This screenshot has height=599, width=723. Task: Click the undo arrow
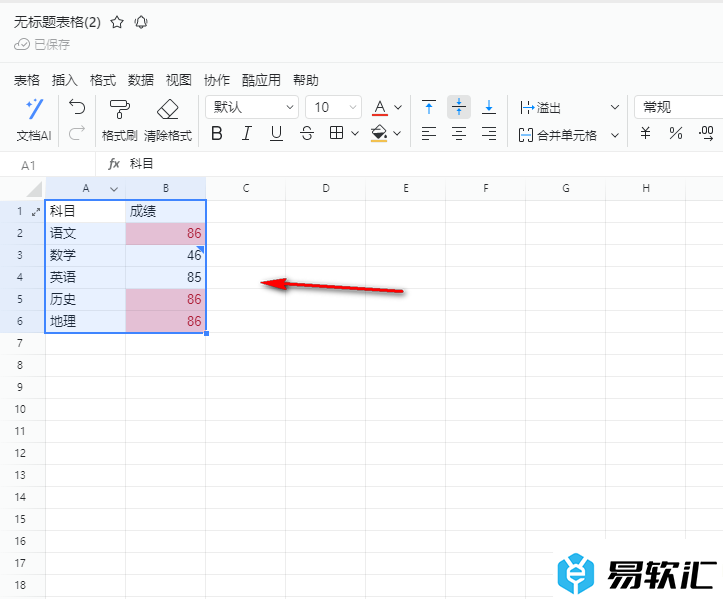point(77,107)
